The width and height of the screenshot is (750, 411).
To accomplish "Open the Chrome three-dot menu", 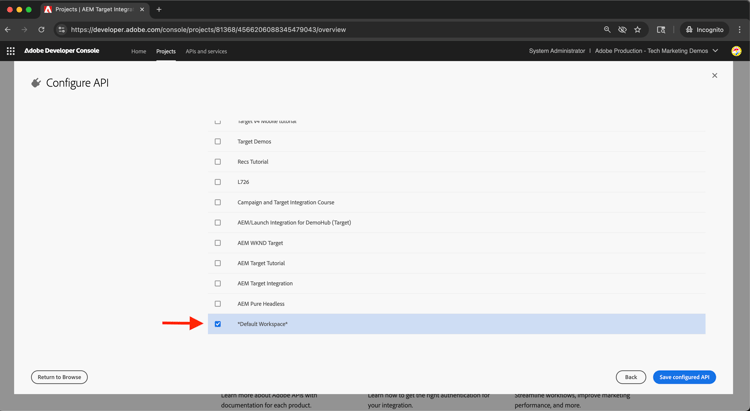I will 739,30.
